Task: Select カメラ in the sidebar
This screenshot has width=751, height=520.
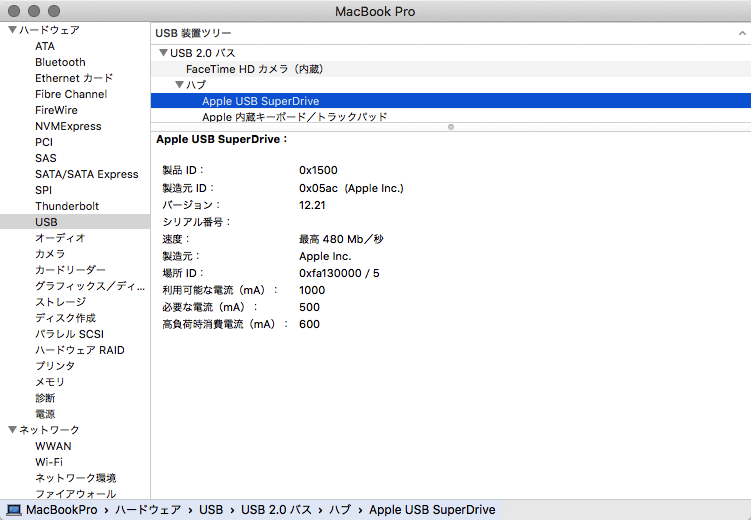Action: pyautogui.click(x=50, y=254)
